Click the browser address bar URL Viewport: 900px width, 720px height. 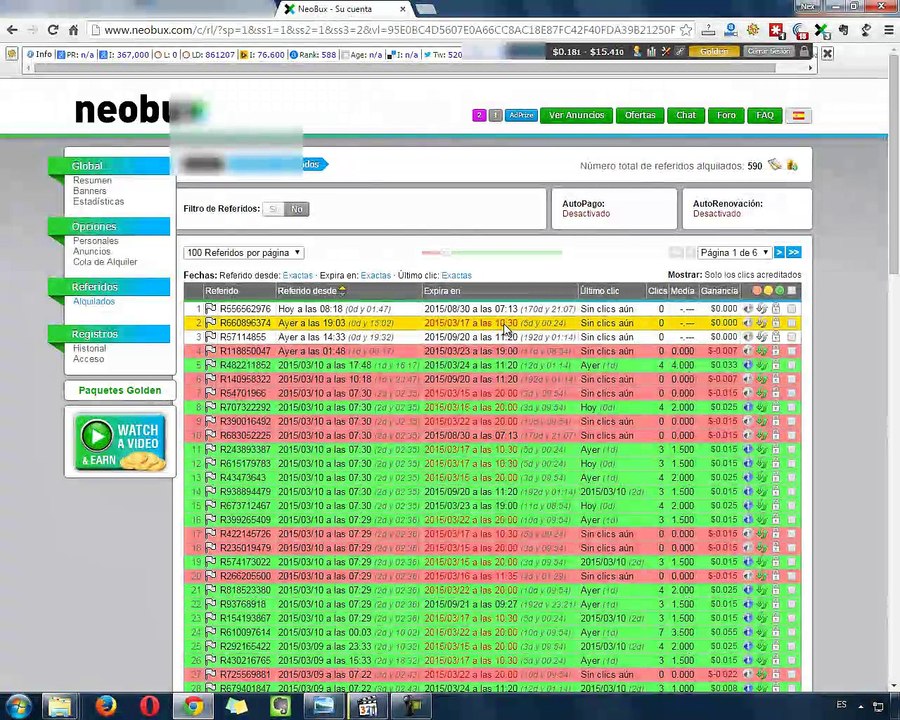[x=389, y=30]
